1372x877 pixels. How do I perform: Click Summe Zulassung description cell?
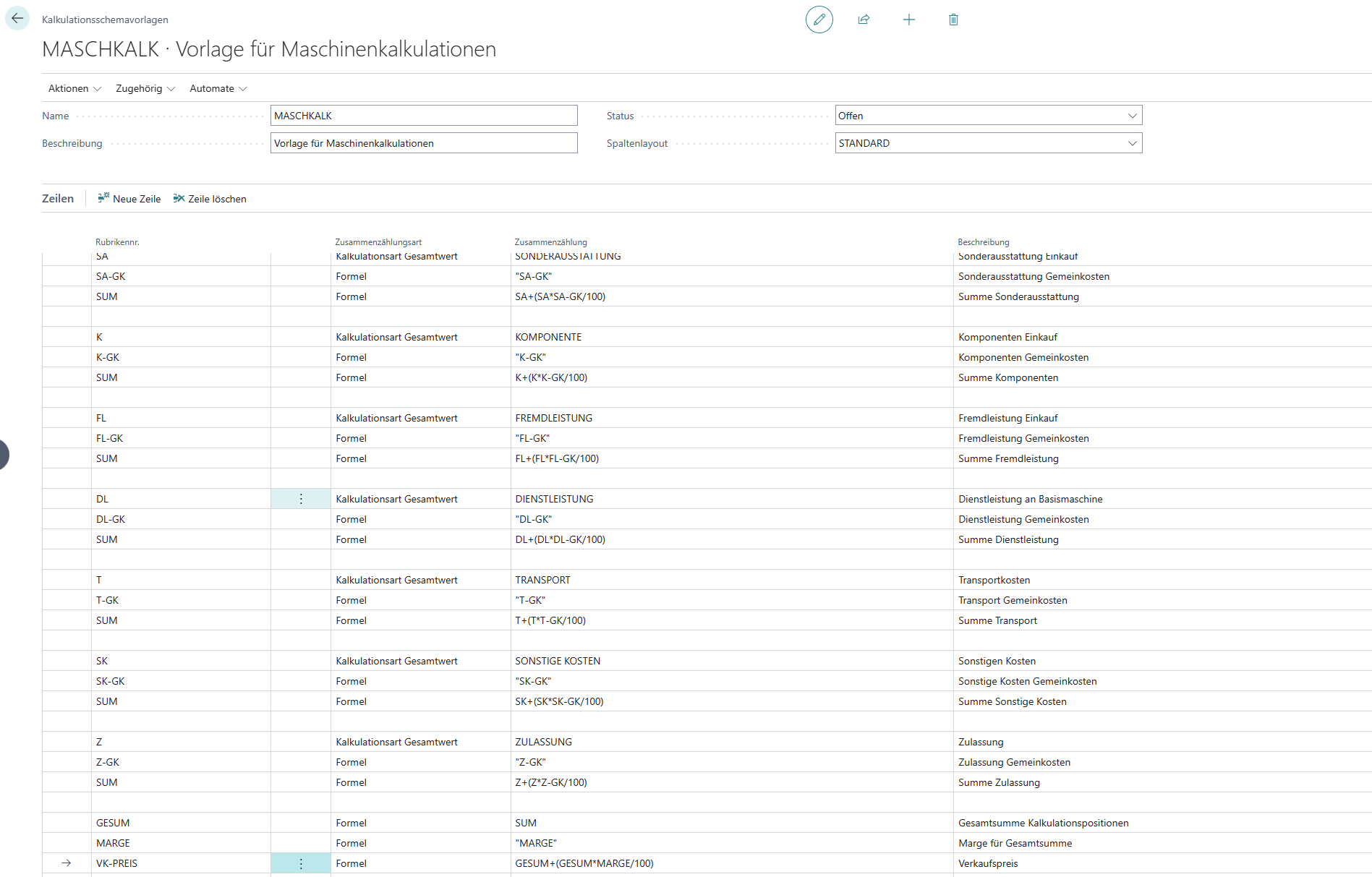click(x=1162, y=782)
